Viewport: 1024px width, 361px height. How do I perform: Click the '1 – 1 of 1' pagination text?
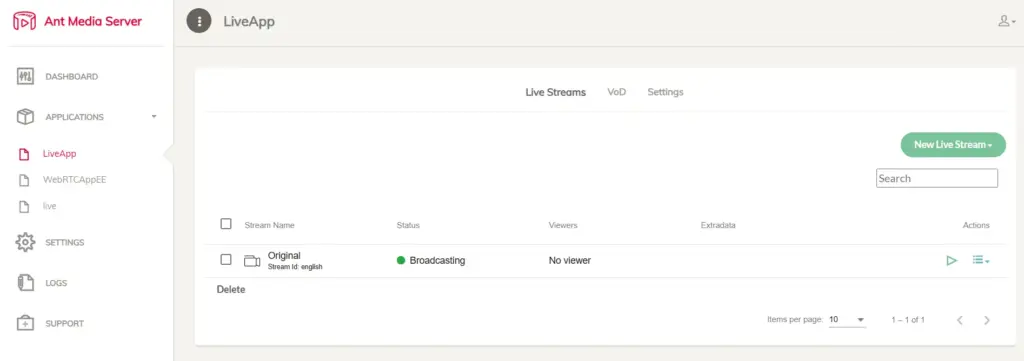[908, 320]
